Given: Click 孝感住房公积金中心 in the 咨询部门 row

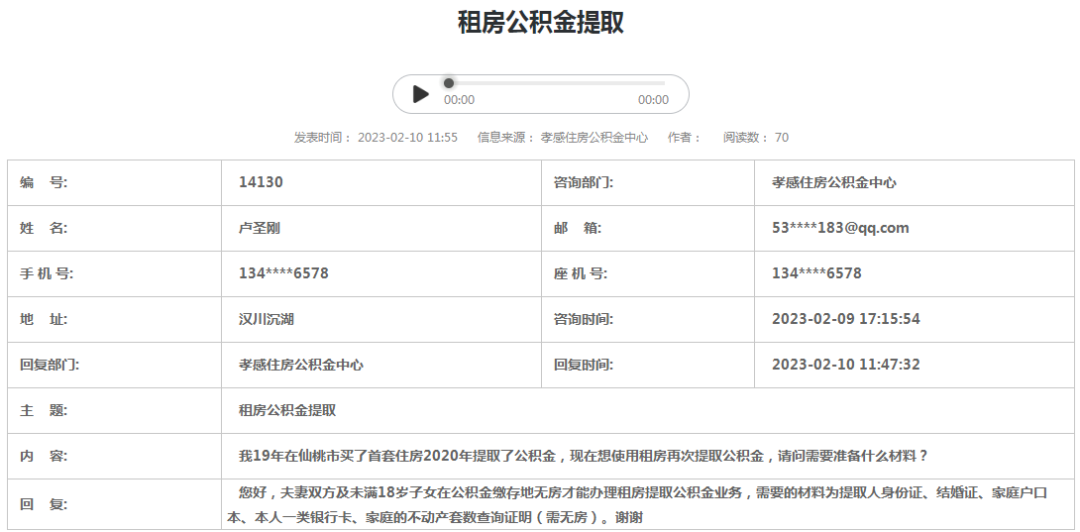Looking at the screenshot, I should [x=834, y=182].
